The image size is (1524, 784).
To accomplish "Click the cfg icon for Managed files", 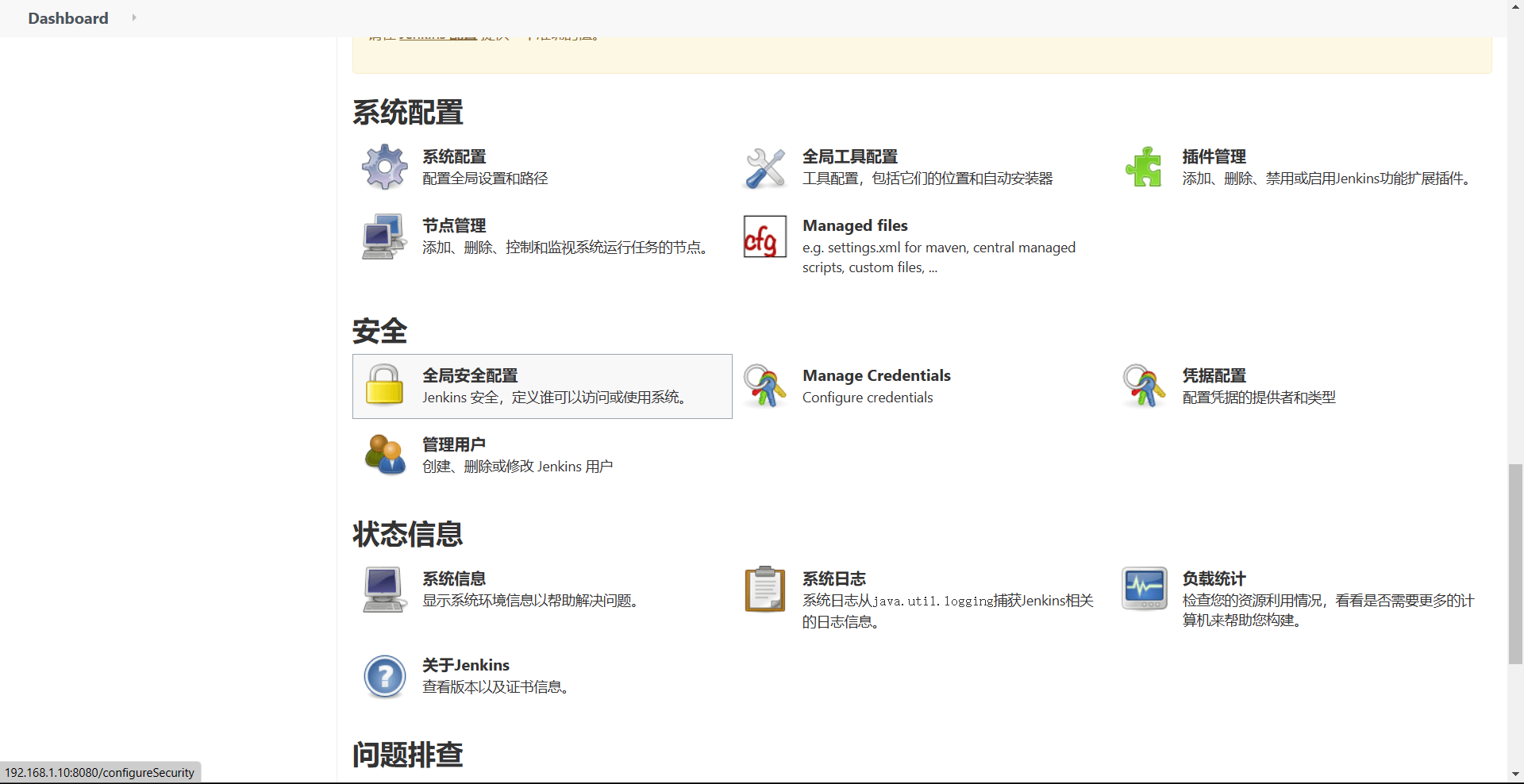I will tap(765, 236).
